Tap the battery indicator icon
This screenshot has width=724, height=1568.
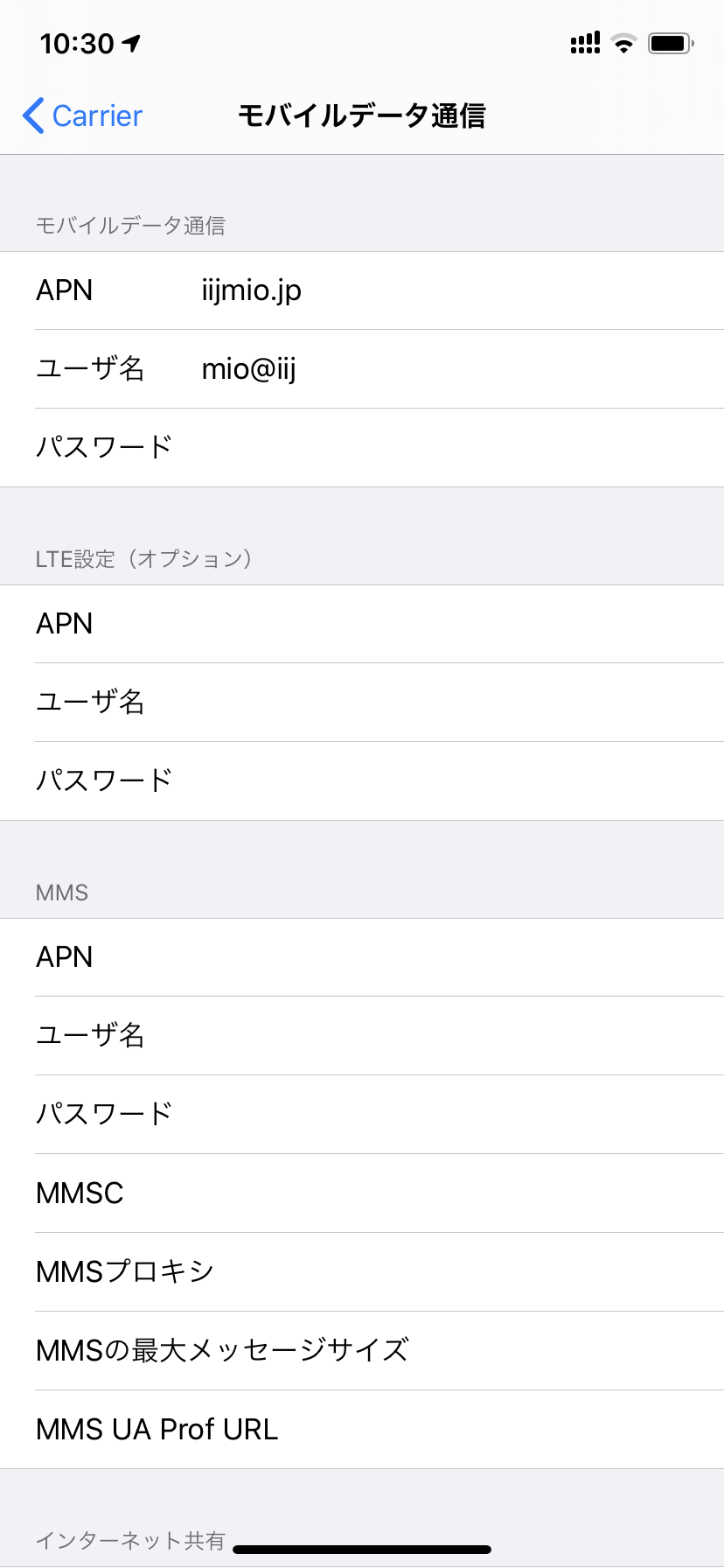point(670,43)
